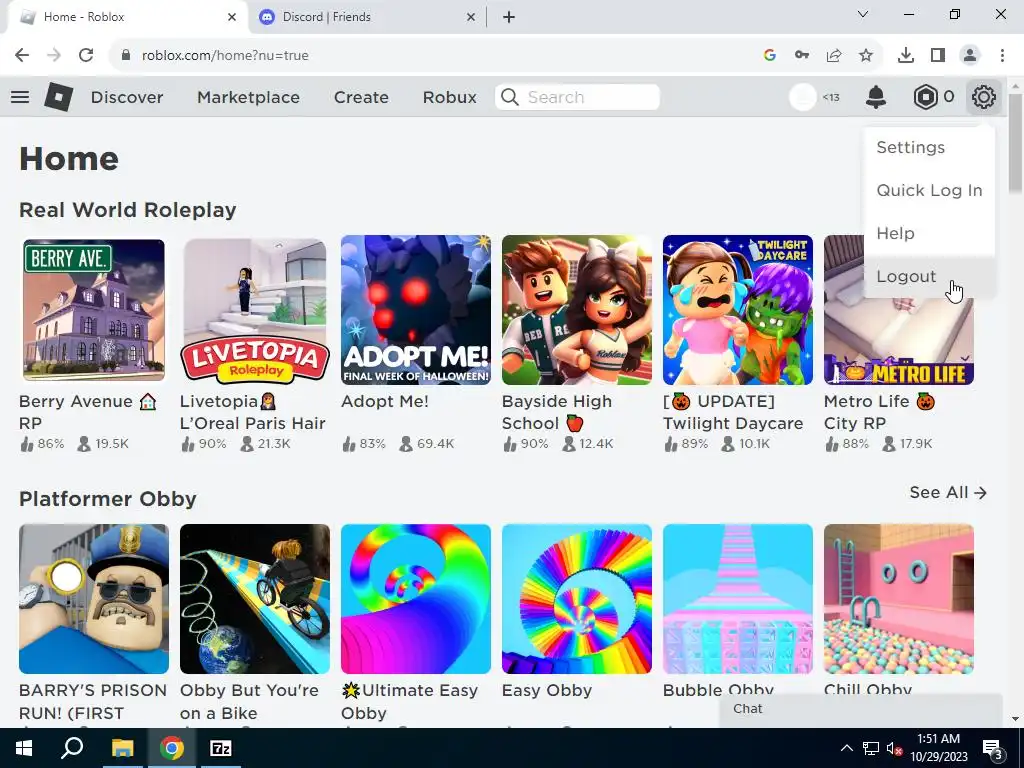Image resolution: width=1024 pixels, height=768 pixels.
Task: Click See All for Platformer Obby
Action: click(x=948, y=492)
